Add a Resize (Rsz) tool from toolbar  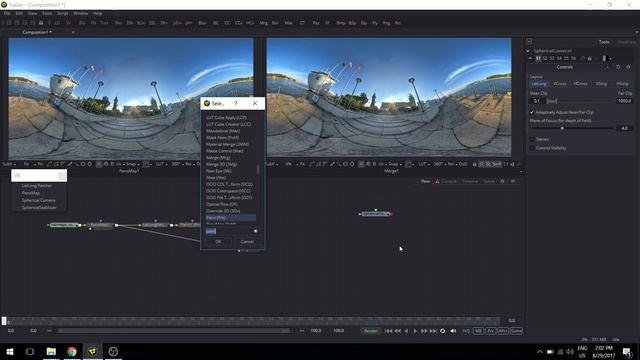316,23
